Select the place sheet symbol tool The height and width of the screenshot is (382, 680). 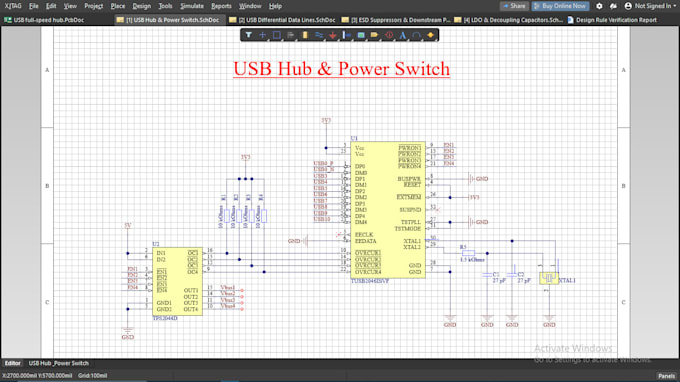pyautogui.click(x=361, y=35)
